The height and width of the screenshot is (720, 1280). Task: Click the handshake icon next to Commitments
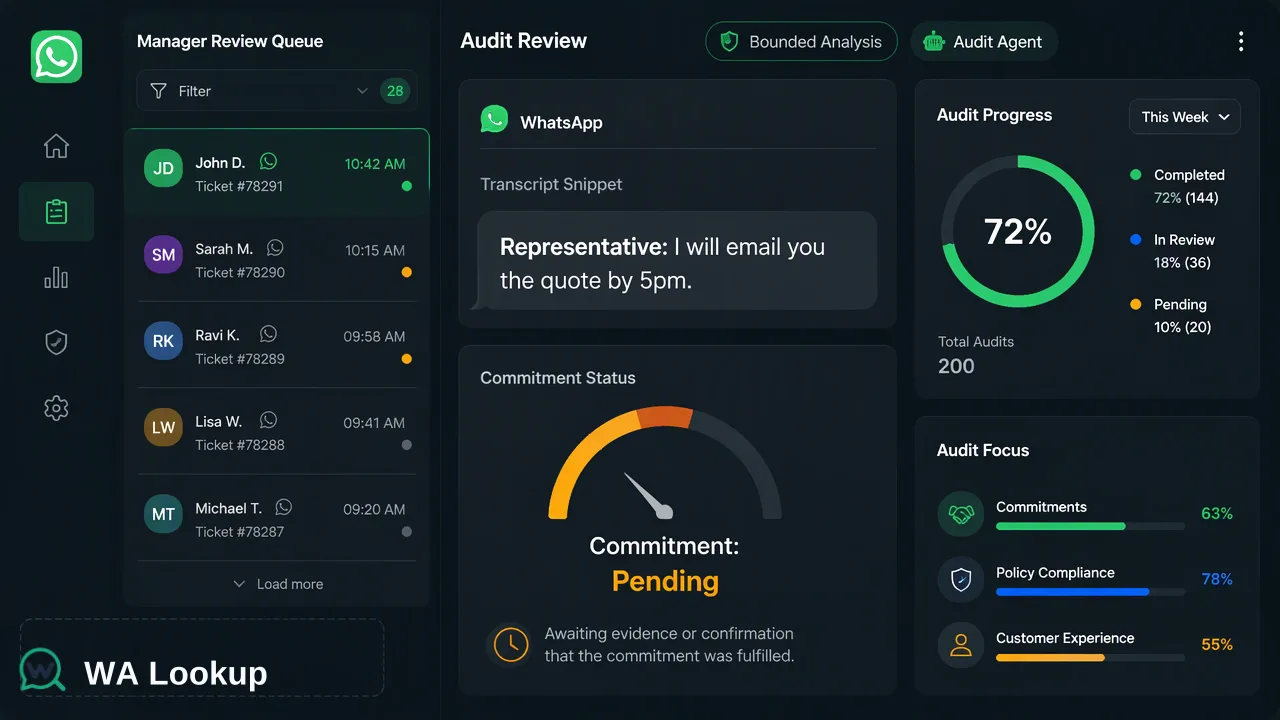(x=961, y=514)
